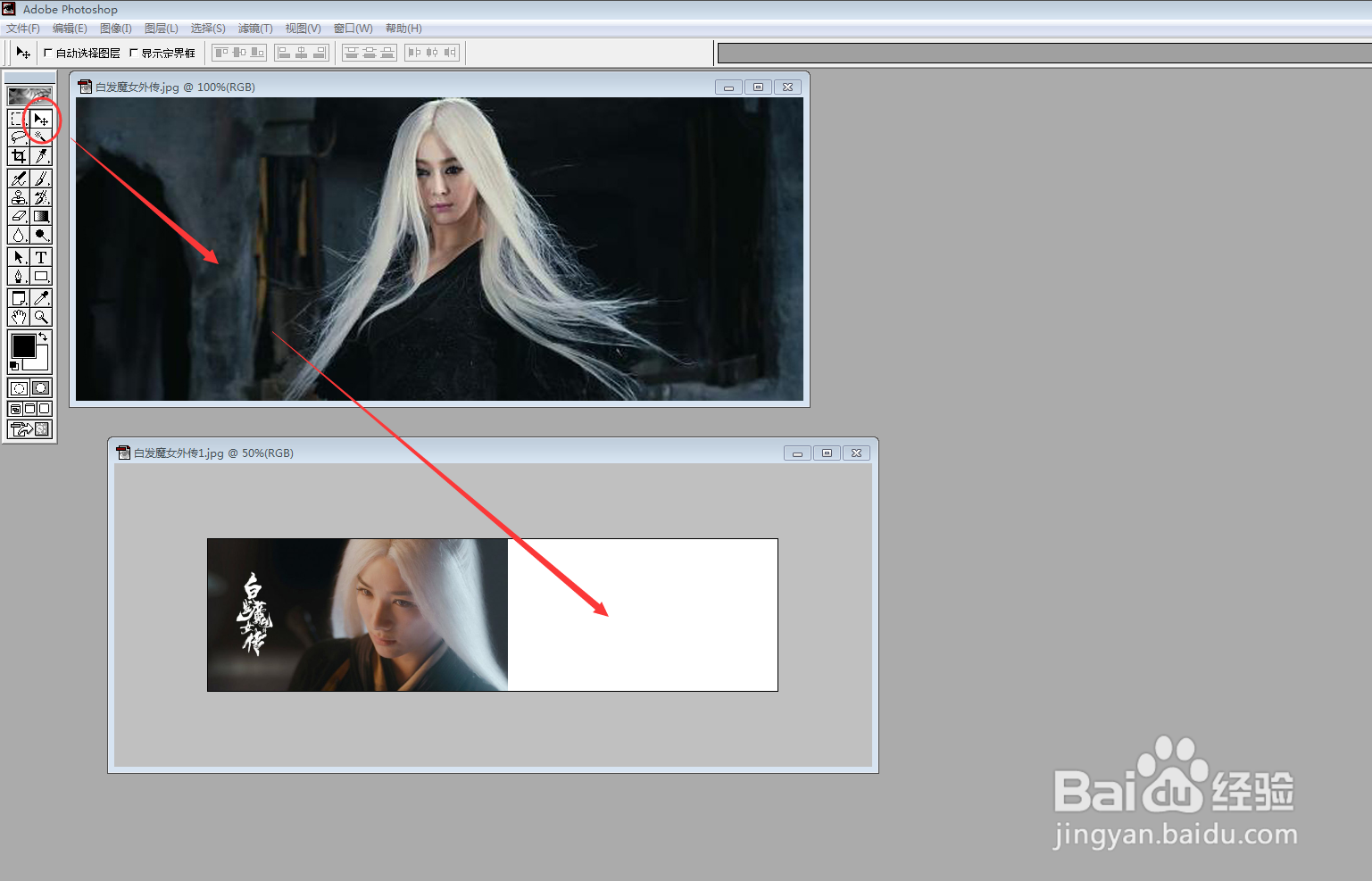This screenshot has height=881, width=1372.
Task: Select the Airbrush tool
Action: click(x=18, y=179)
